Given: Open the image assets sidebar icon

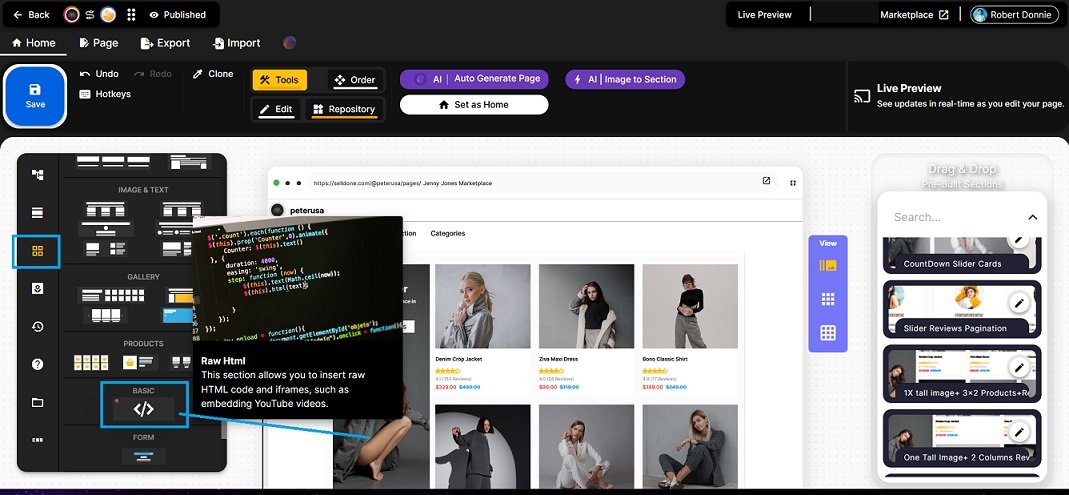Looking at the screenshot, I should point(37,288).
